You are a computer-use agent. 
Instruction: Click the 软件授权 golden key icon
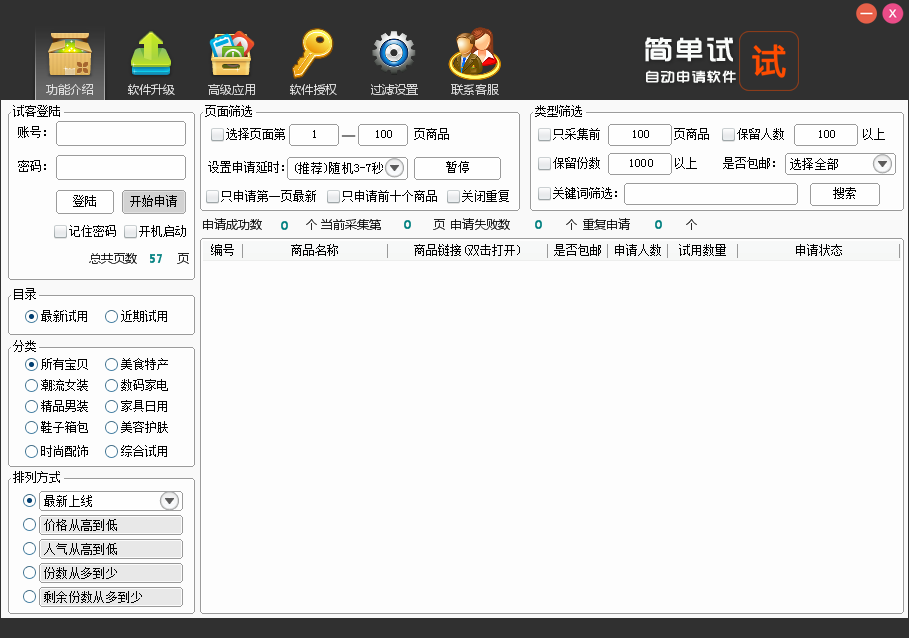[x=313, y=55]
